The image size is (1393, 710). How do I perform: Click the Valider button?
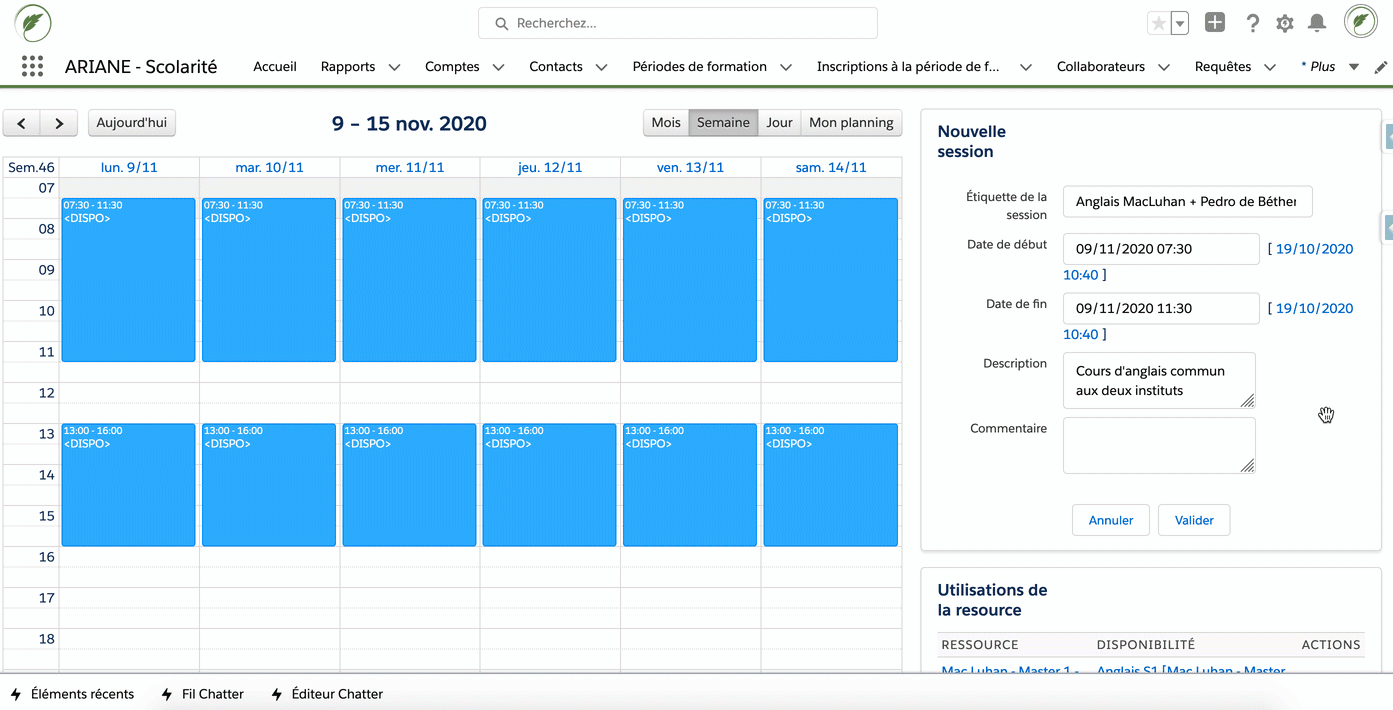click(1193, 520)
